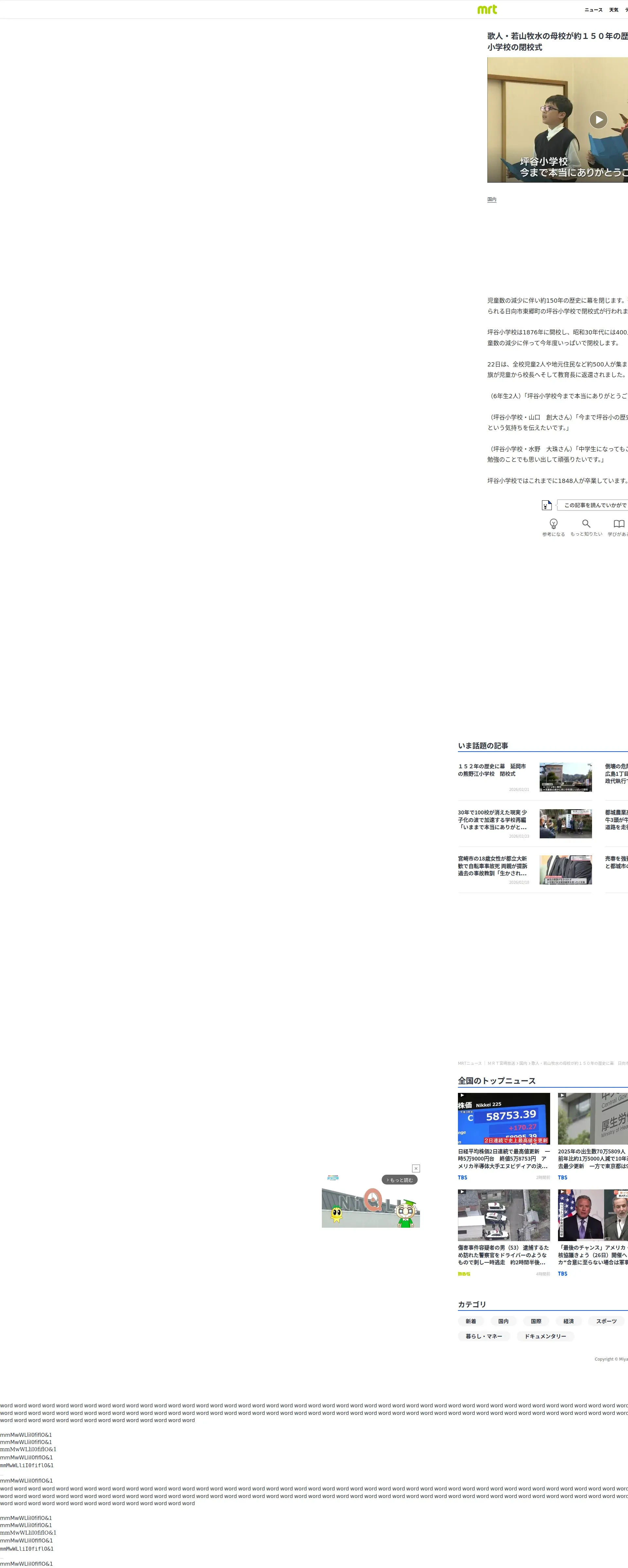This screenshot has height=1568, width=628.
Task: Click the 学びがある open book icon
Action: point(618,524)
